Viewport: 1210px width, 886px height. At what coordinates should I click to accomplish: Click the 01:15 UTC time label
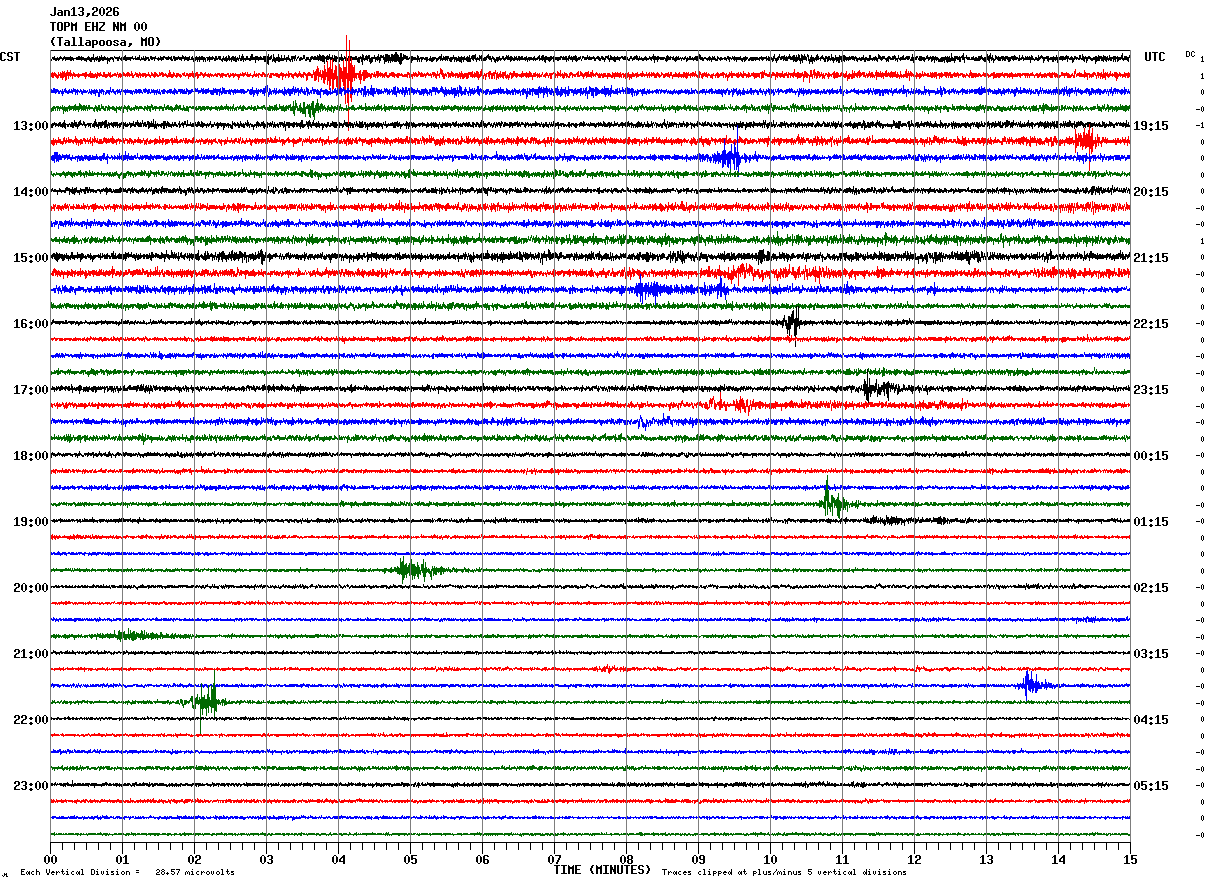[x=1151, y=522]
